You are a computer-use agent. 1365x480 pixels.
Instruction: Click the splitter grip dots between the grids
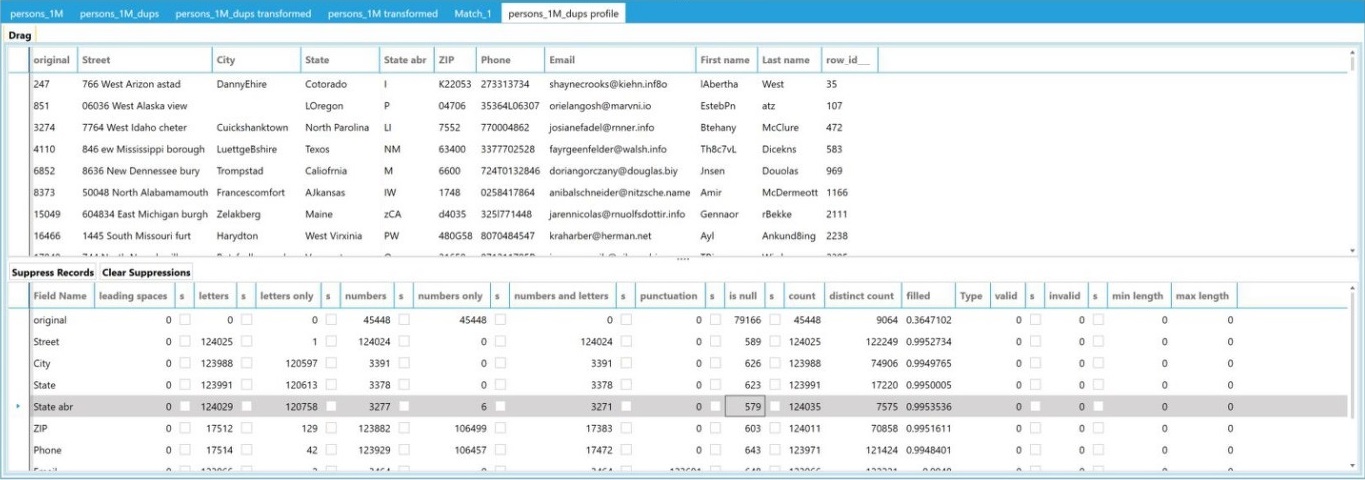683,261
